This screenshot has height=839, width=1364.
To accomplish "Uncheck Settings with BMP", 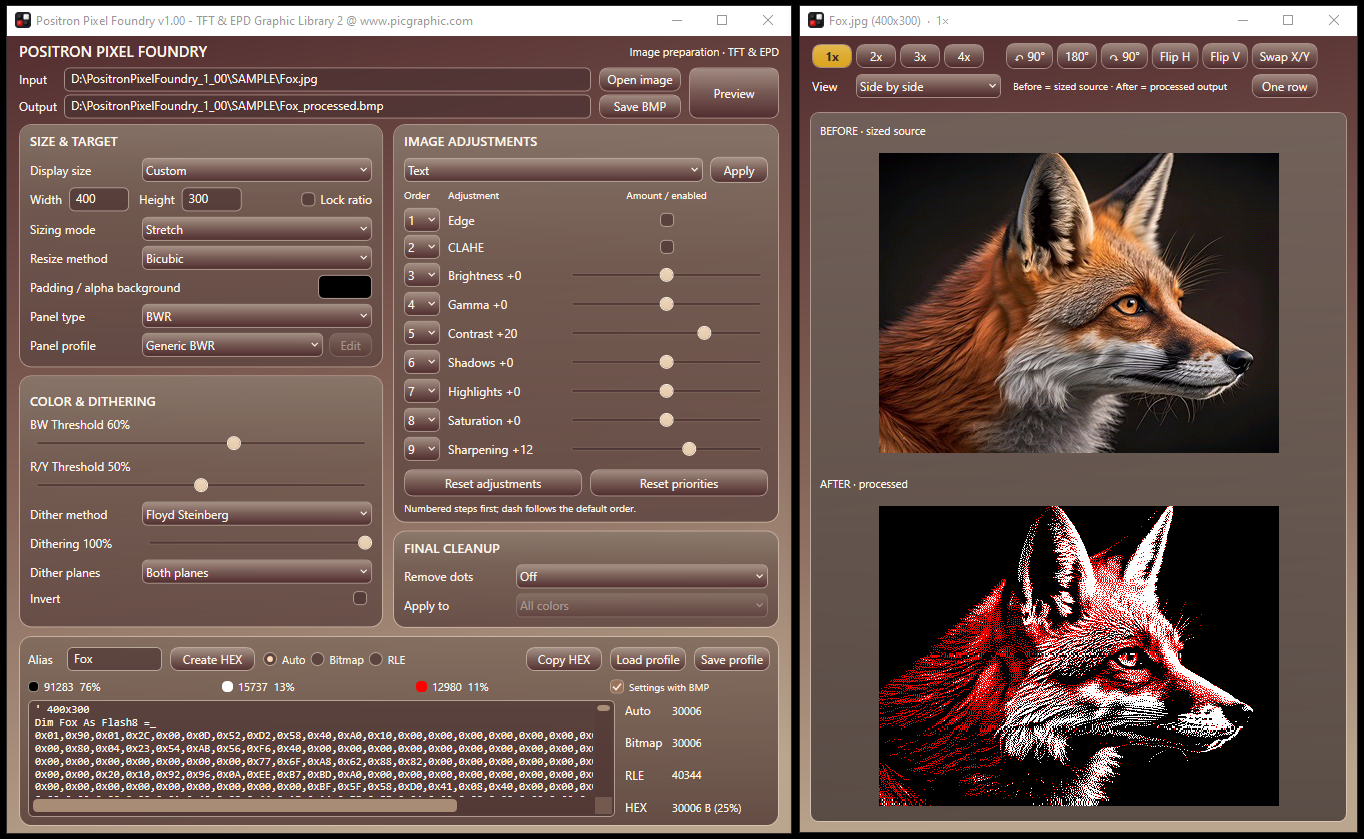I will 617,687.
